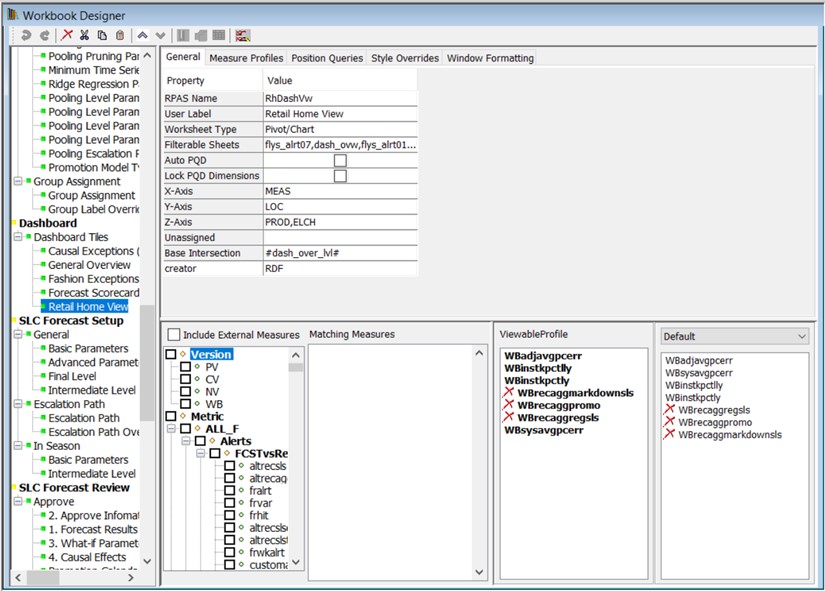This screenshot has width=825, height=591.
Task: Click the User Label value field
Action: coord(339,114)
